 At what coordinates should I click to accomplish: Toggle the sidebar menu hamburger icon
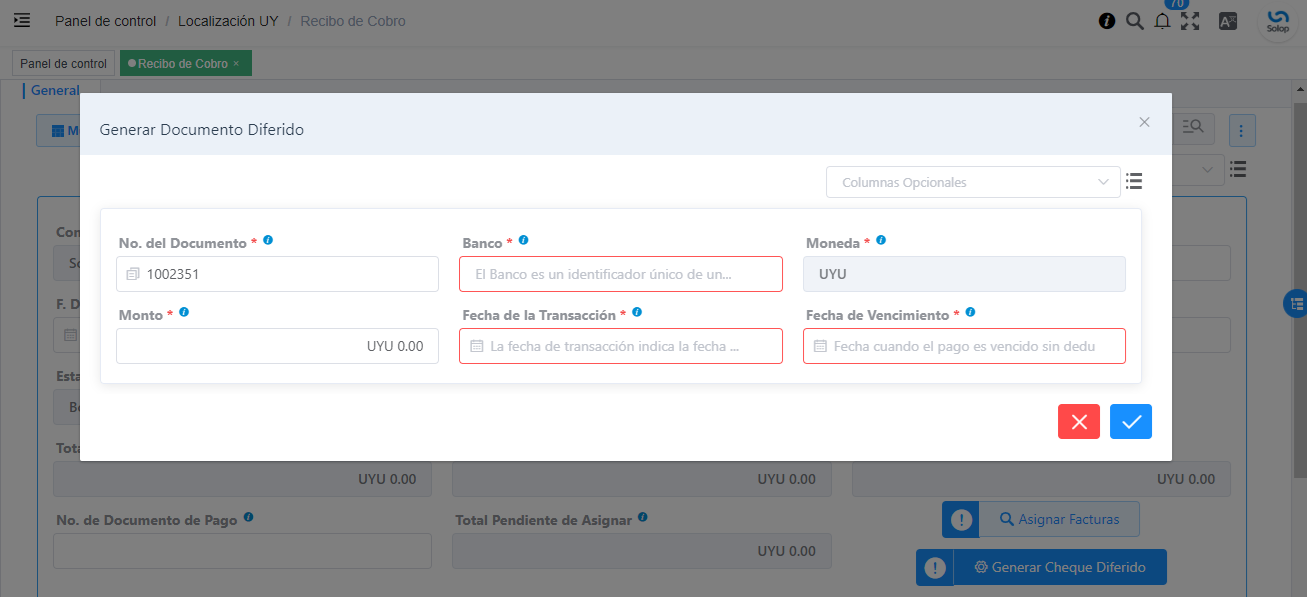pyautogui.click(x=22, y=20)
